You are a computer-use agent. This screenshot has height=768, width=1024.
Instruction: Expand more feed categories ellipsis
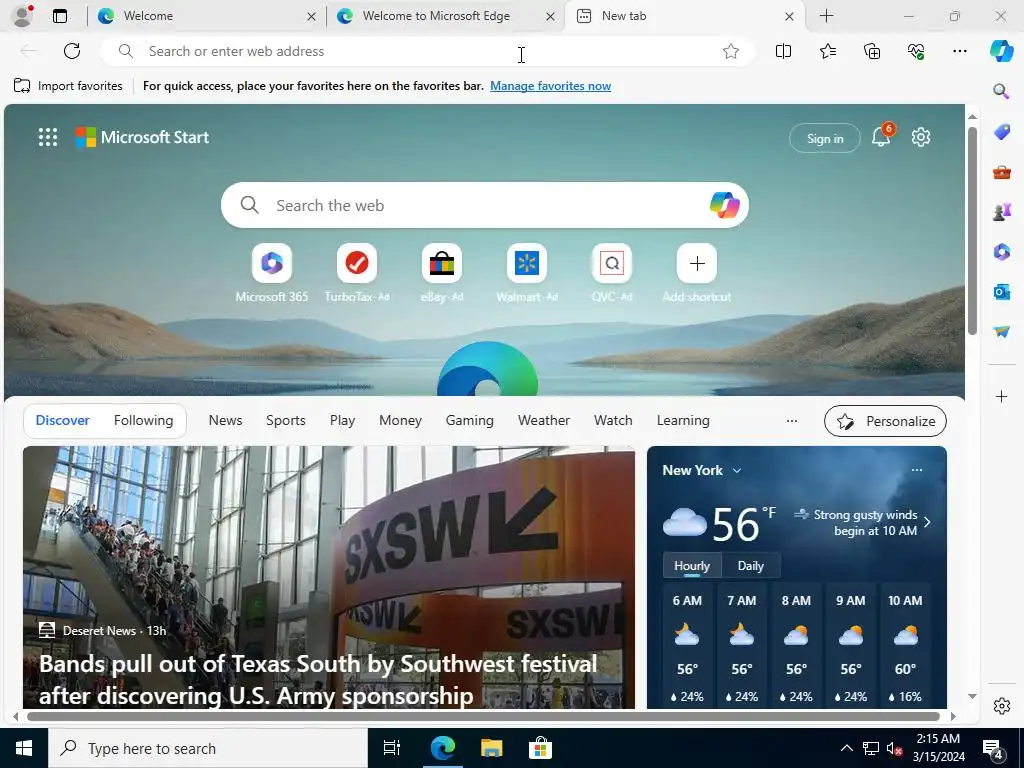coord(792,421)
